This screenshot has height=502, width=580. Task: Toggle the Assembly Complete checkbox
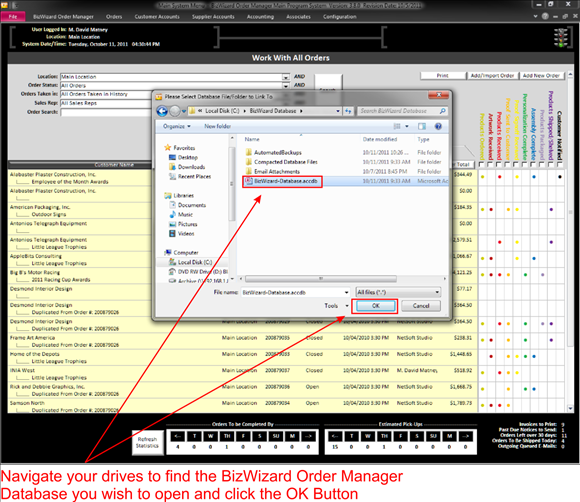coord(533,164)
